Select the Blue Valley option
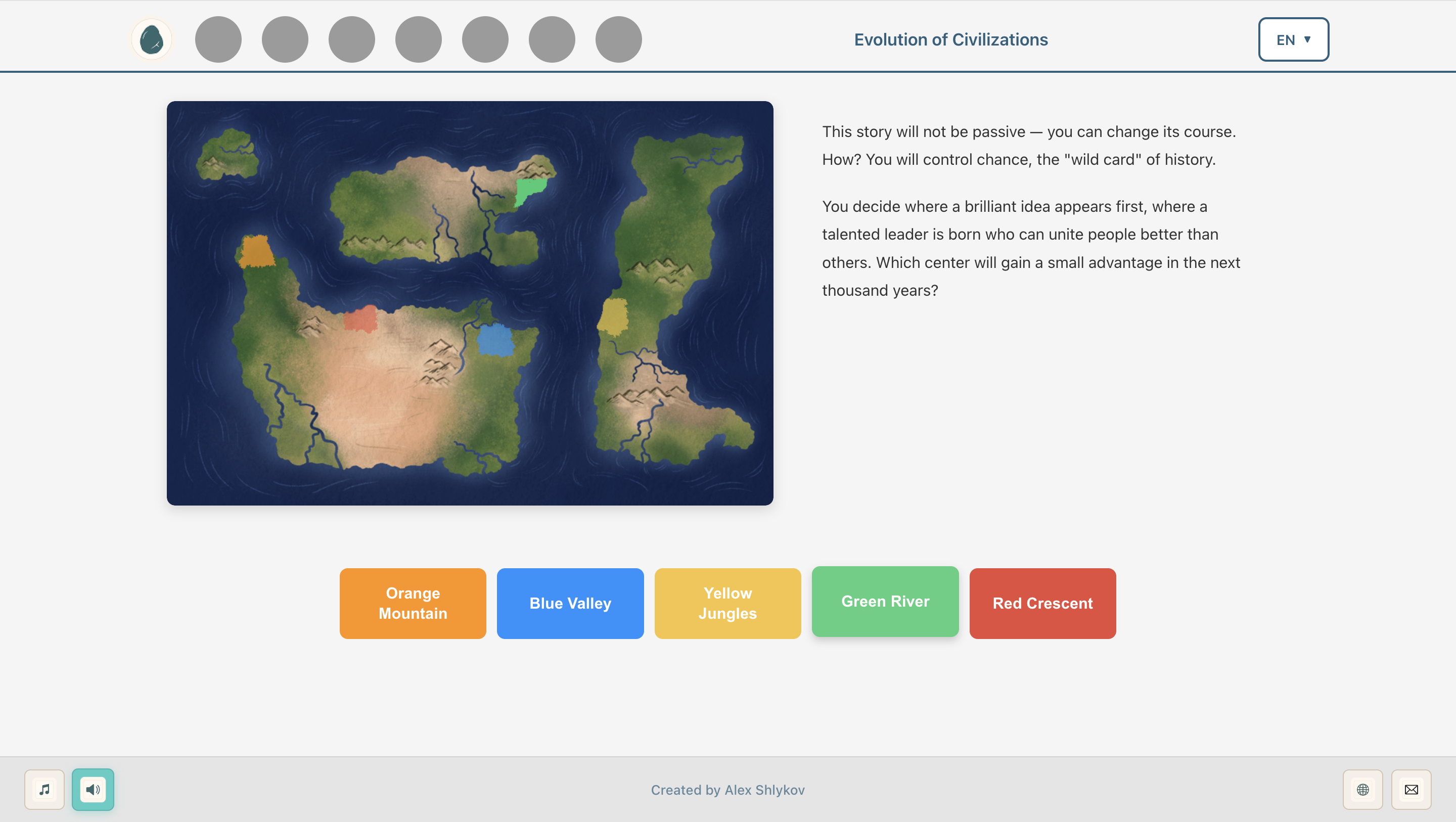Screen dimensions: 1456x822 (570, 603)
